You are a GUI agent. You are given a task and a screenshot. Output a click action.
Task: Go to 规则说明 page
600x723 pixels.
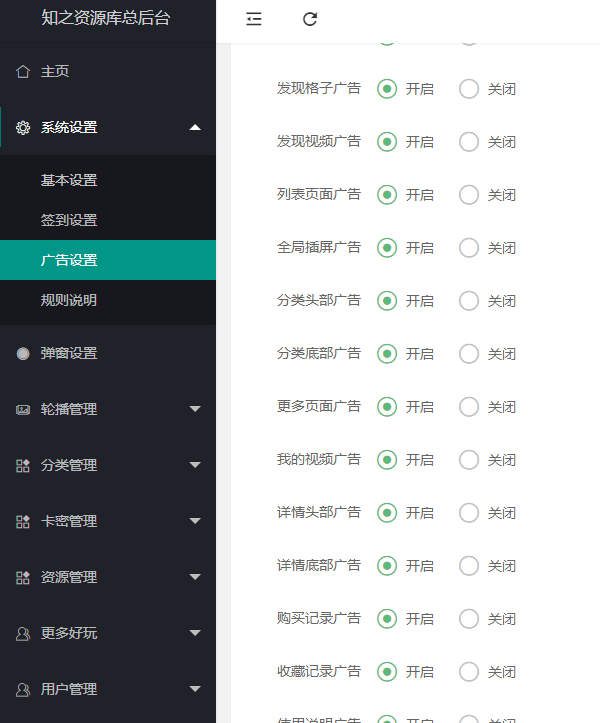pos(69,300)
